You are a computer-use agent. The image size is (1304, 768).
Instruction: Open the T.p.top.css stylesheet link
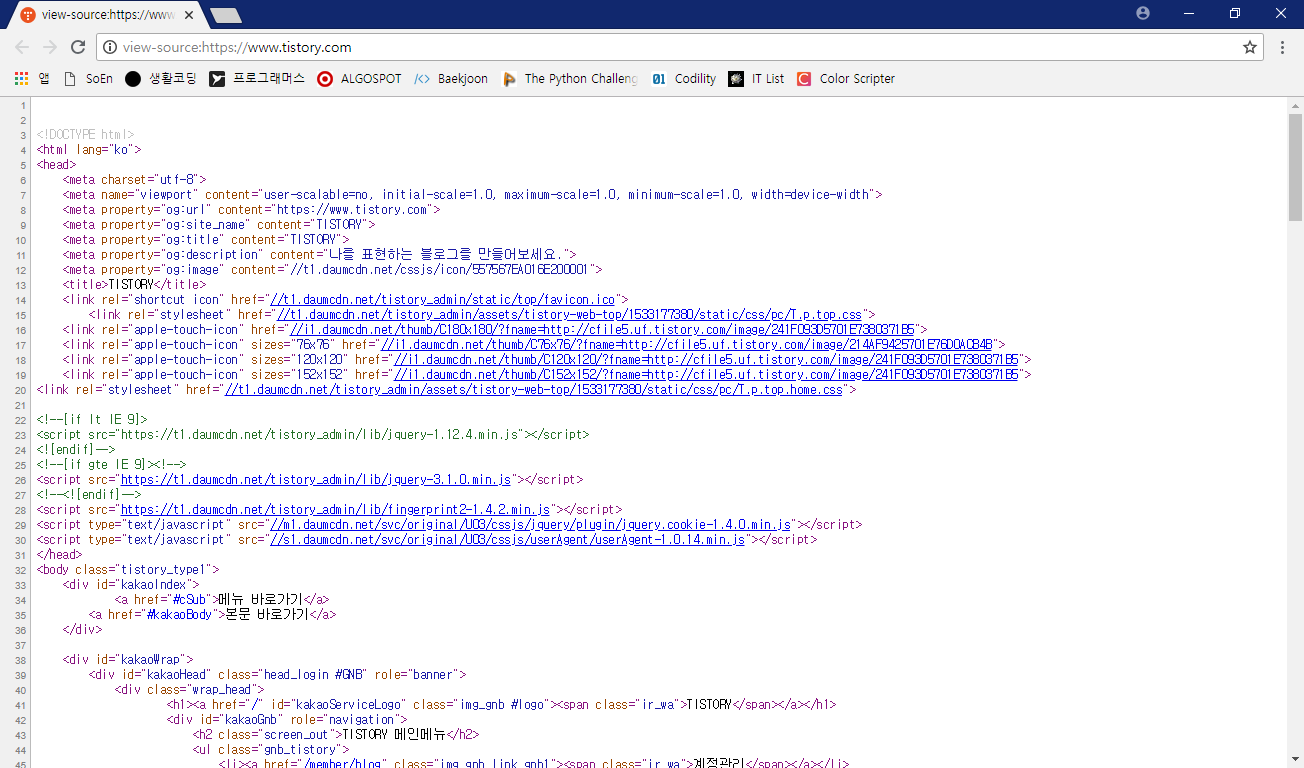pos(571,314)
